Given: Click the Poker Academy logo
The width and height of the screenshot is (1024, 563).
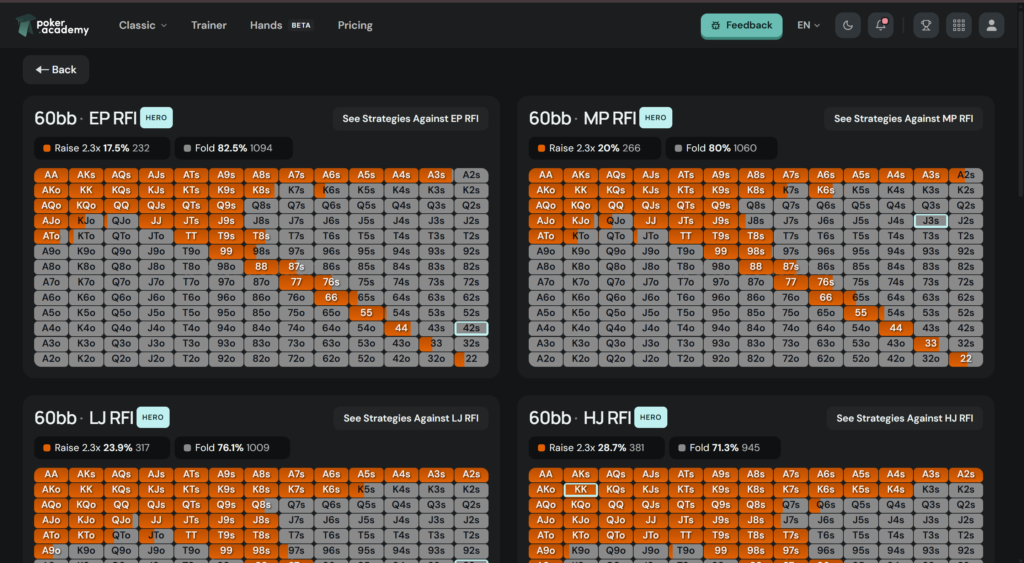Looking at the screenshot, I should pyautogui.click(x=52, y=25).
